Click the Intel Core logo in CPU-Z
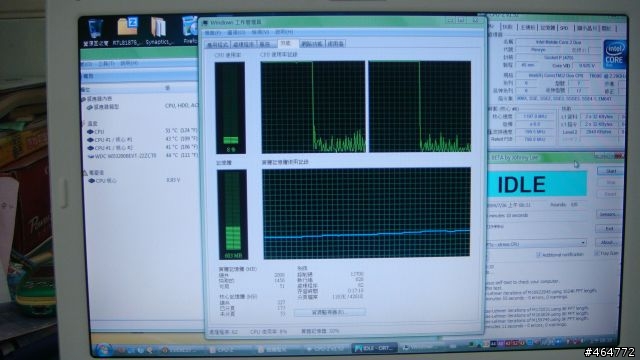 (x=614, y=54)
